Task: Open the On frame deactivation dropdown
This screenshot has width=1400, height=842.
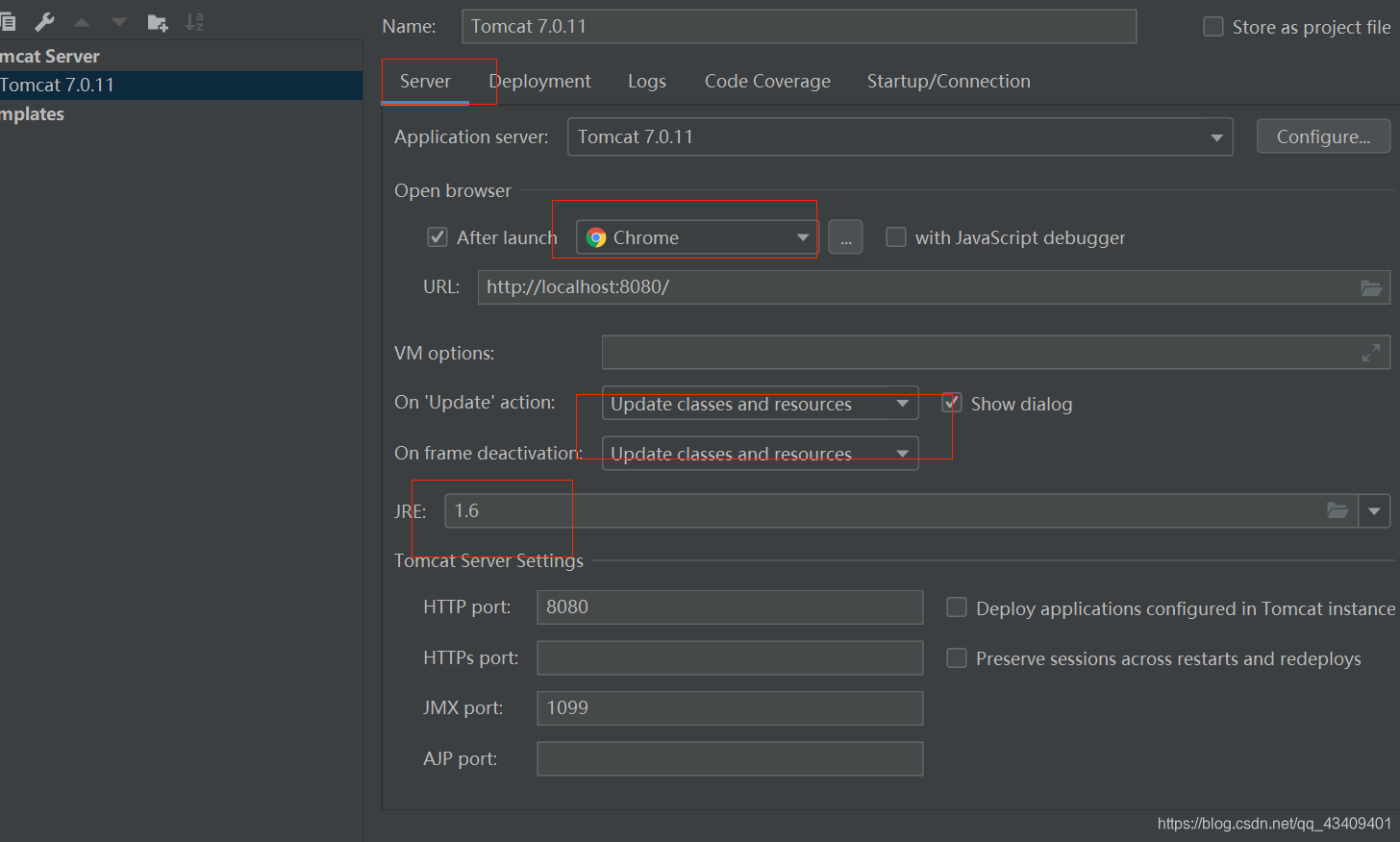Action: click(760, 454)
